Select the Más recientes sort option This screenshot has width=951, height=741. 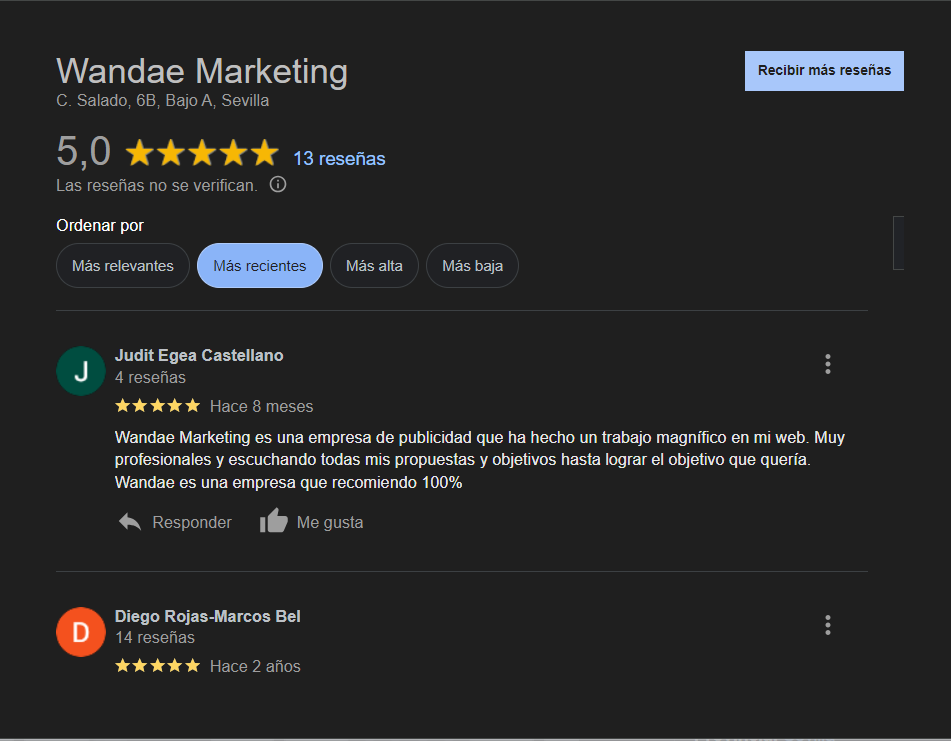pyautogui.click(x=260, y=266)
